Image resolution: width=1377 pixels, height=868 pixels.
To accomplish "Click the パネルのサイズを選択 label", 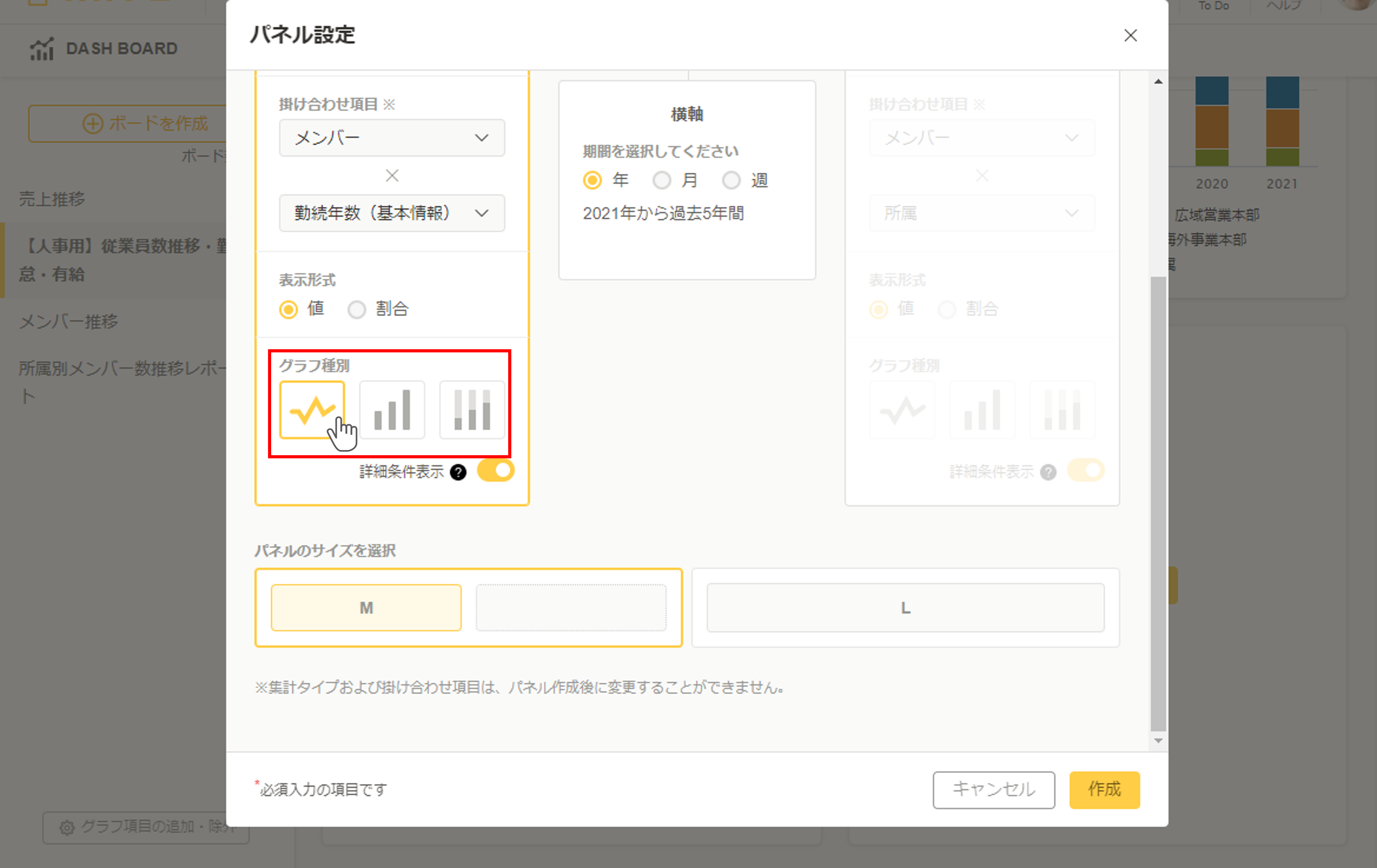I will click(325, 551).
